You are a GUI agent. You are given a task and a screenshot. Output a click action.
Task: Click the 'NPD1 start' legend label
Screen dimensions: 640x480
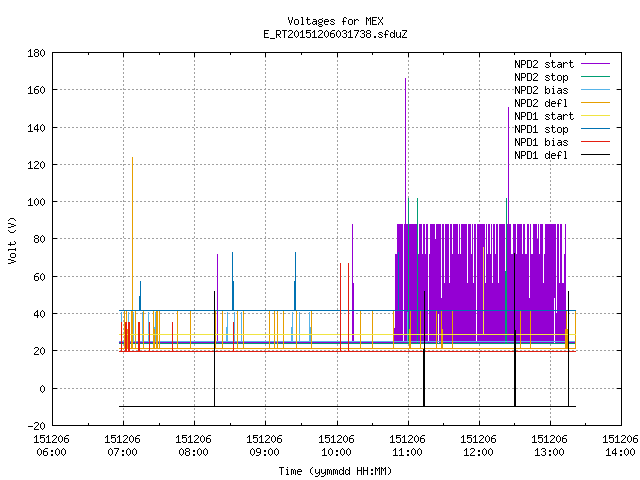pos(544,116)
